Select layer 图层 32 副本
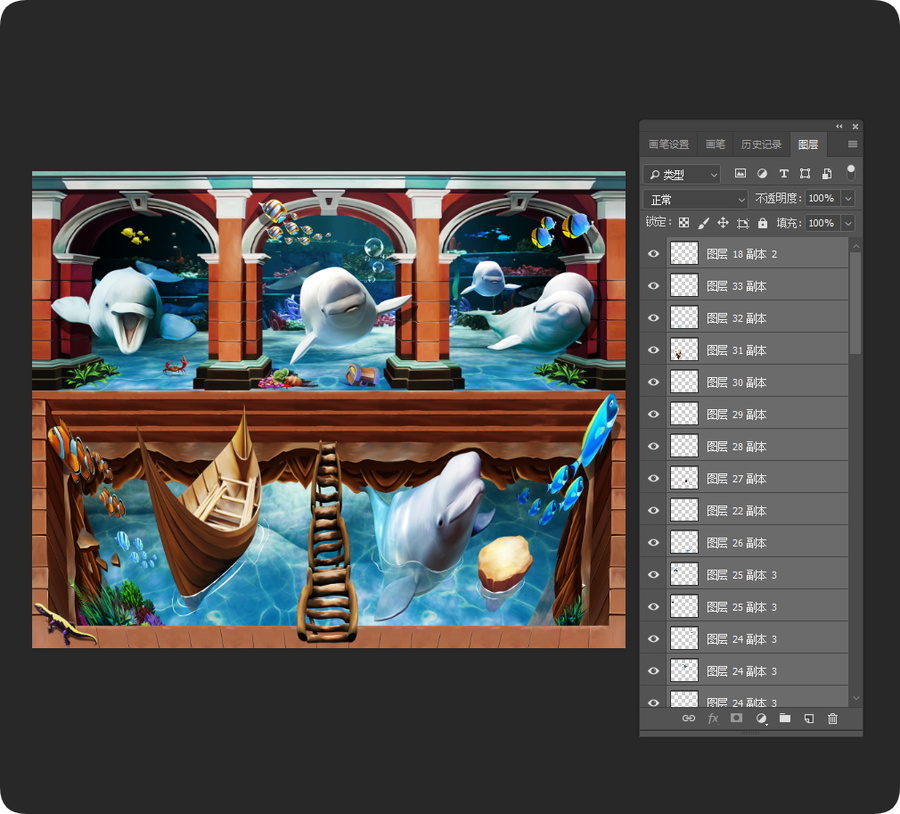The image size is (900, 814). pyautogui.click(x=757, y=318)
